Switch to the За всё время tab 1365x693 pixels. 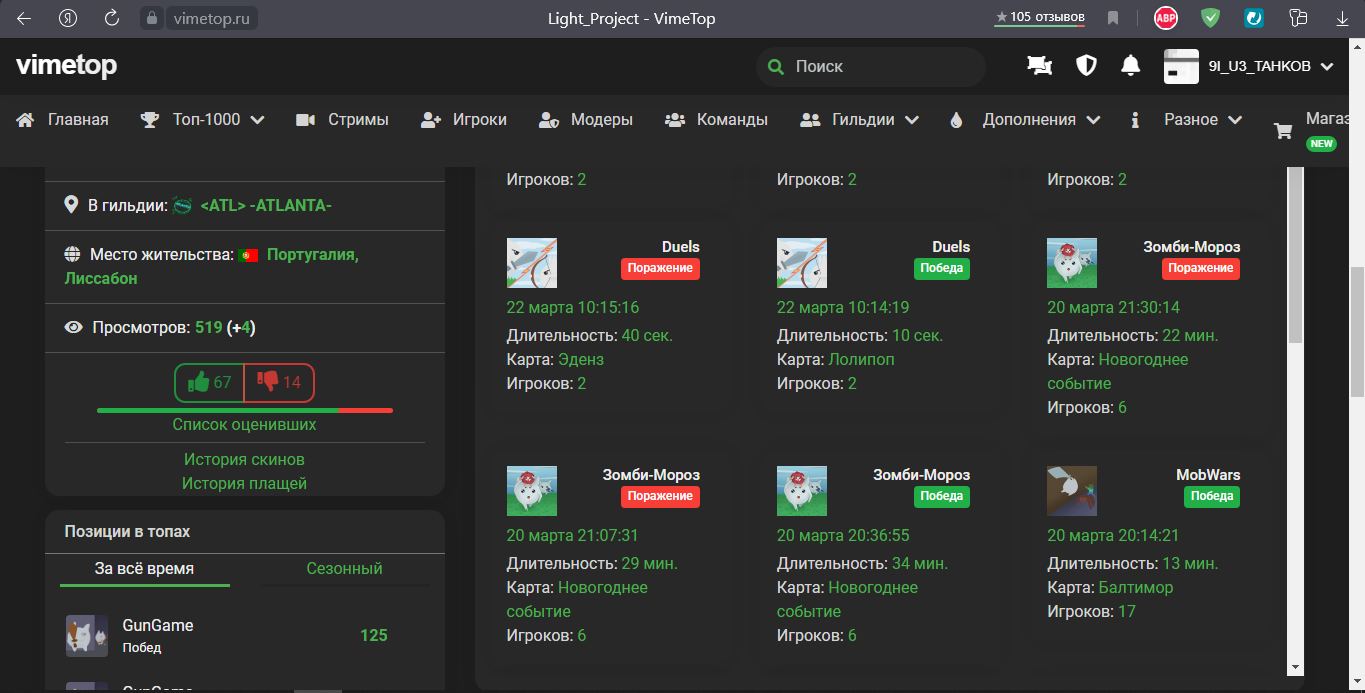point(144,568)
